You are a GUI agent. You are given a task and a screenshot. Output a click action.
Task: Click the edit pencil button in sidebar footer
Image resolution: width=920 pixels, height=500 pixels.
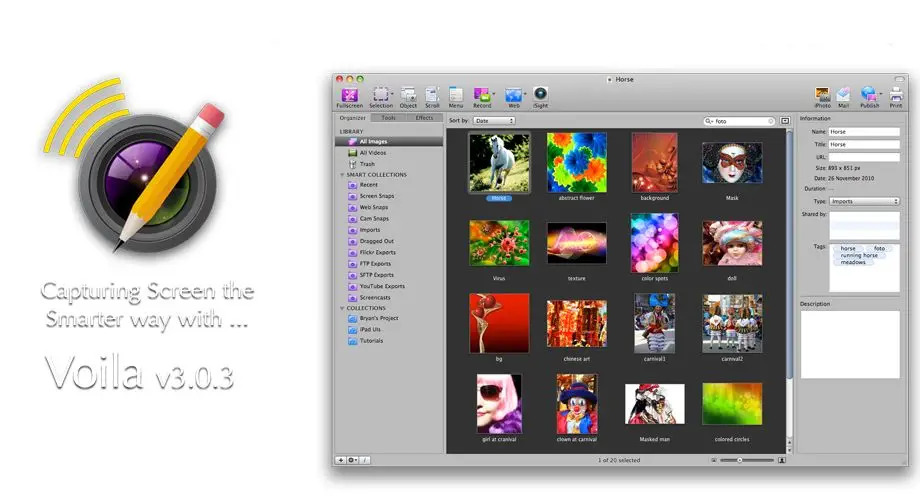point(364,460)
